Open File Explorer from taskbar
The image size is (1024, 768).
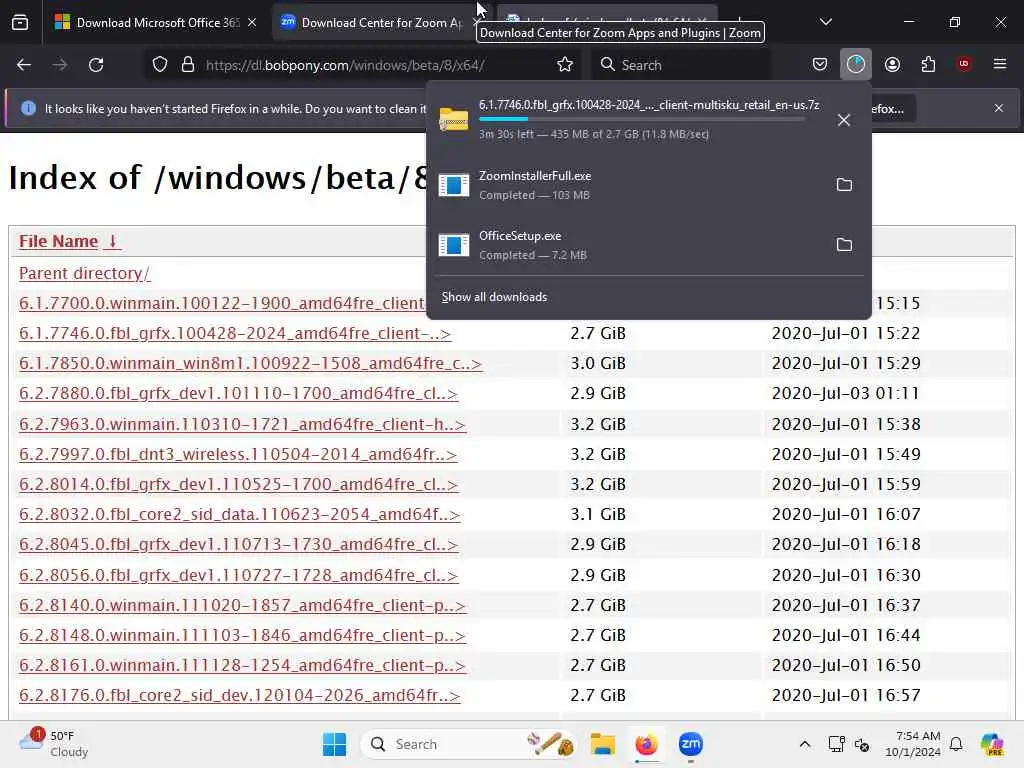[x=603, y=744]
